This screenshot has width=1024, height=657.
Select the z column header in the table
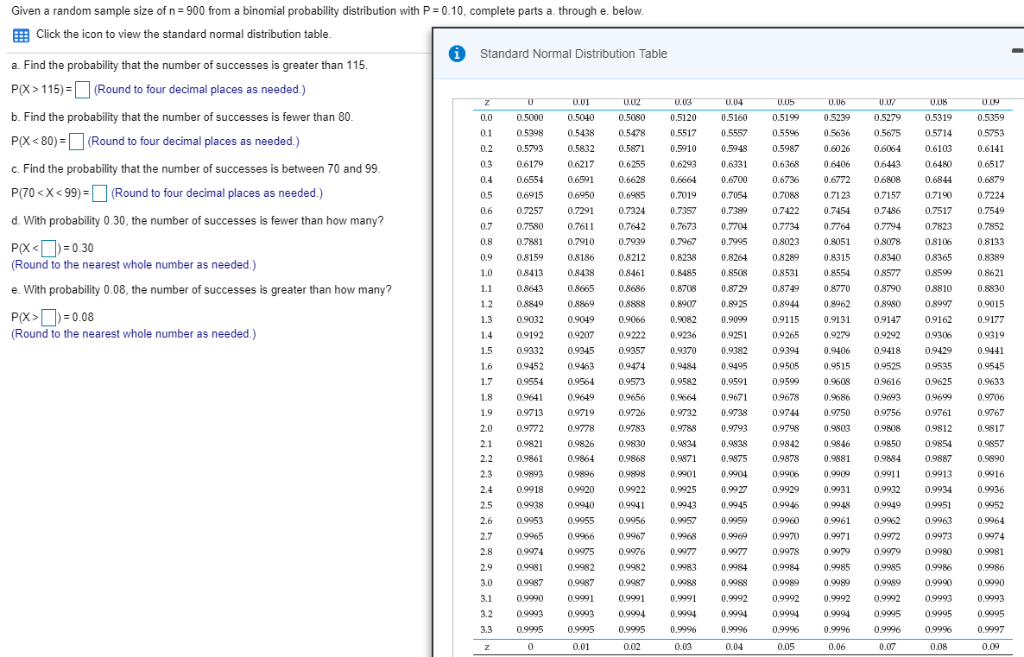pos(488,100)
